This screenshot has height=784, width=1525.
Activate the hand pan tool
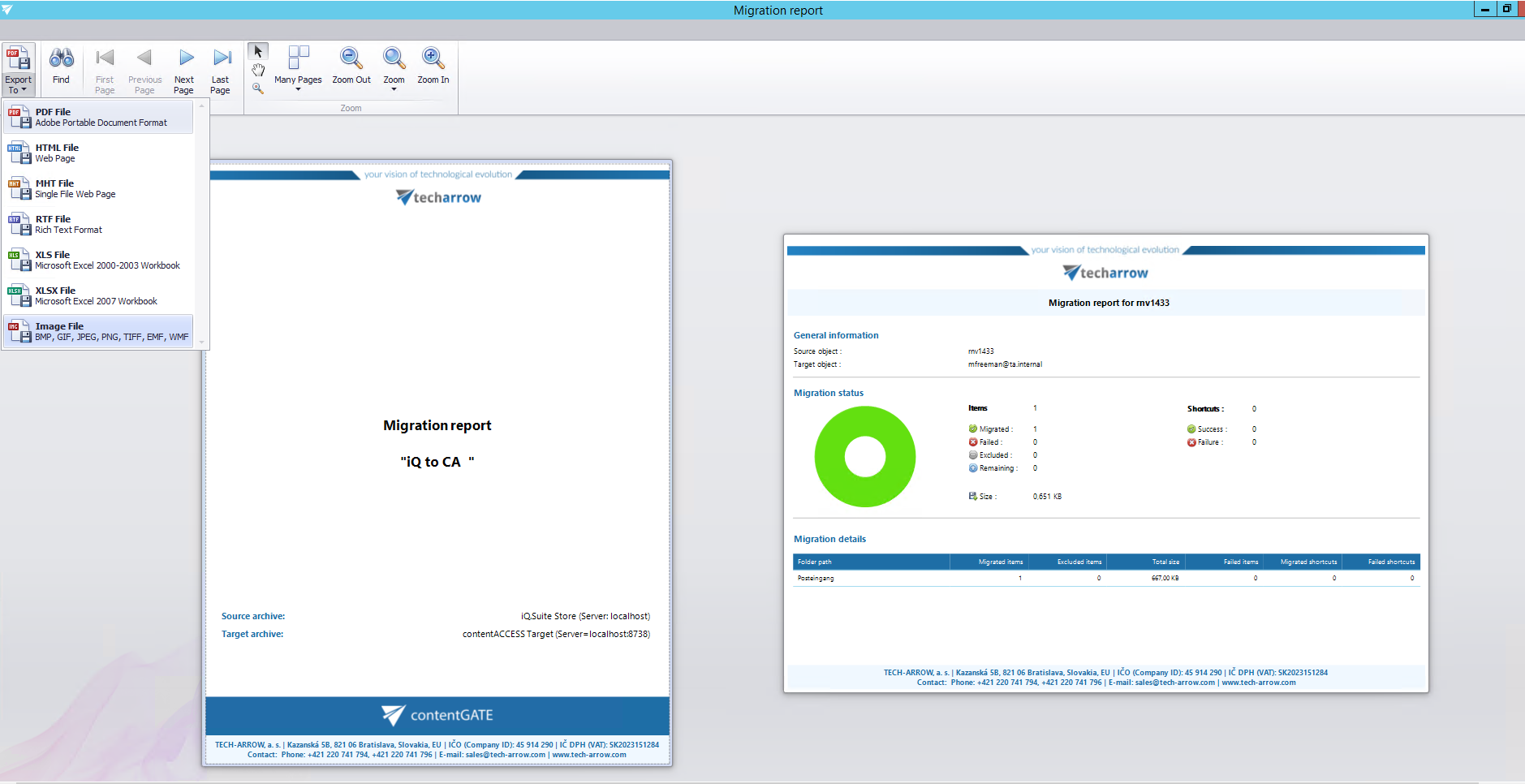point(258,70)
